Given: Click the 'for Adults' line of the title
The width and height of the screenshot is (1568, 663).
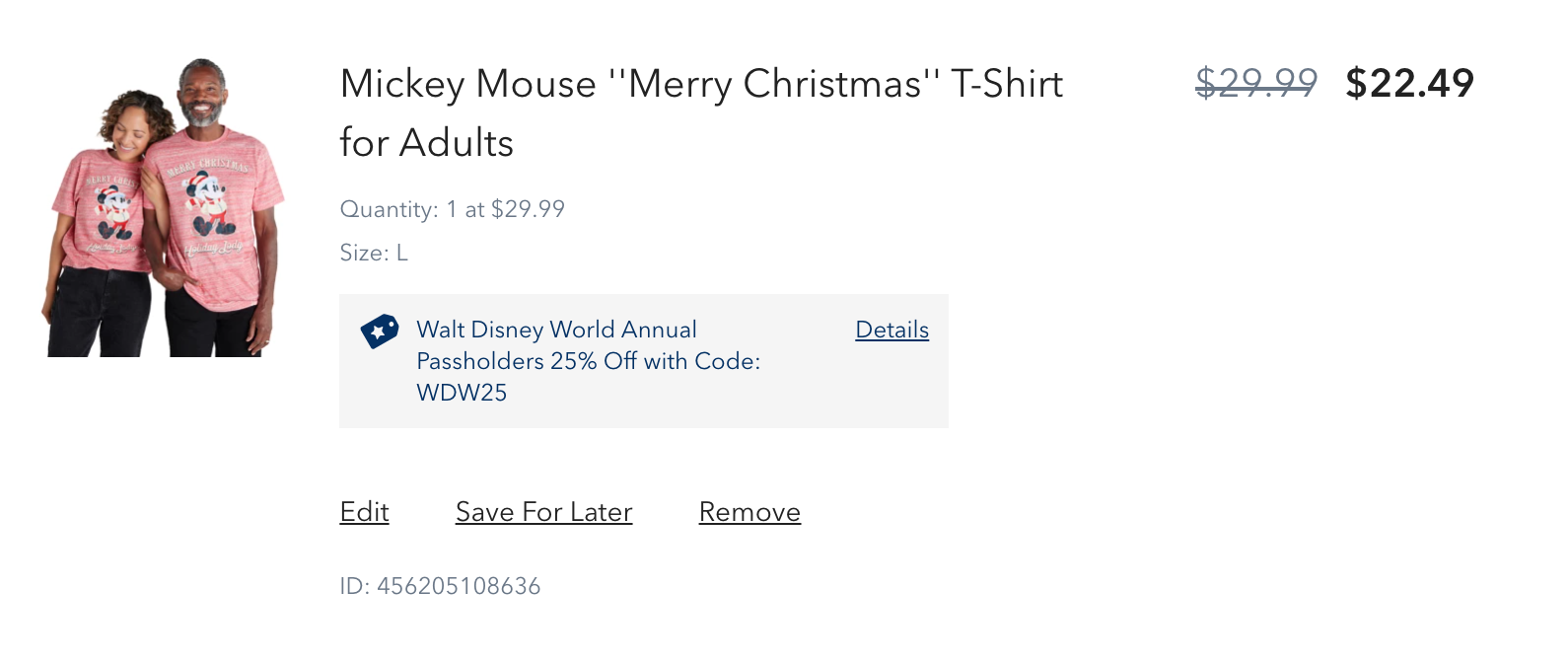Looking at the screenshot, I should coord(426,143).
